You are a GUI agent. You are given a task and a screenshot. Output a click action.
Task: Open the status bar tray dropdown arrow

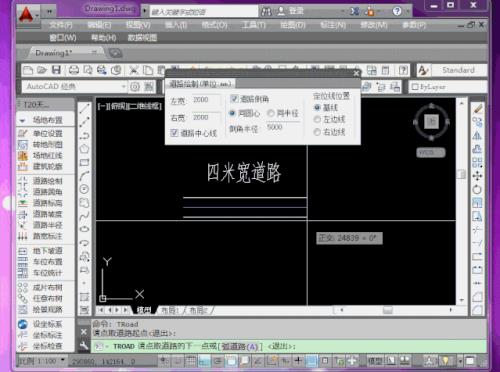coord(460,361)
